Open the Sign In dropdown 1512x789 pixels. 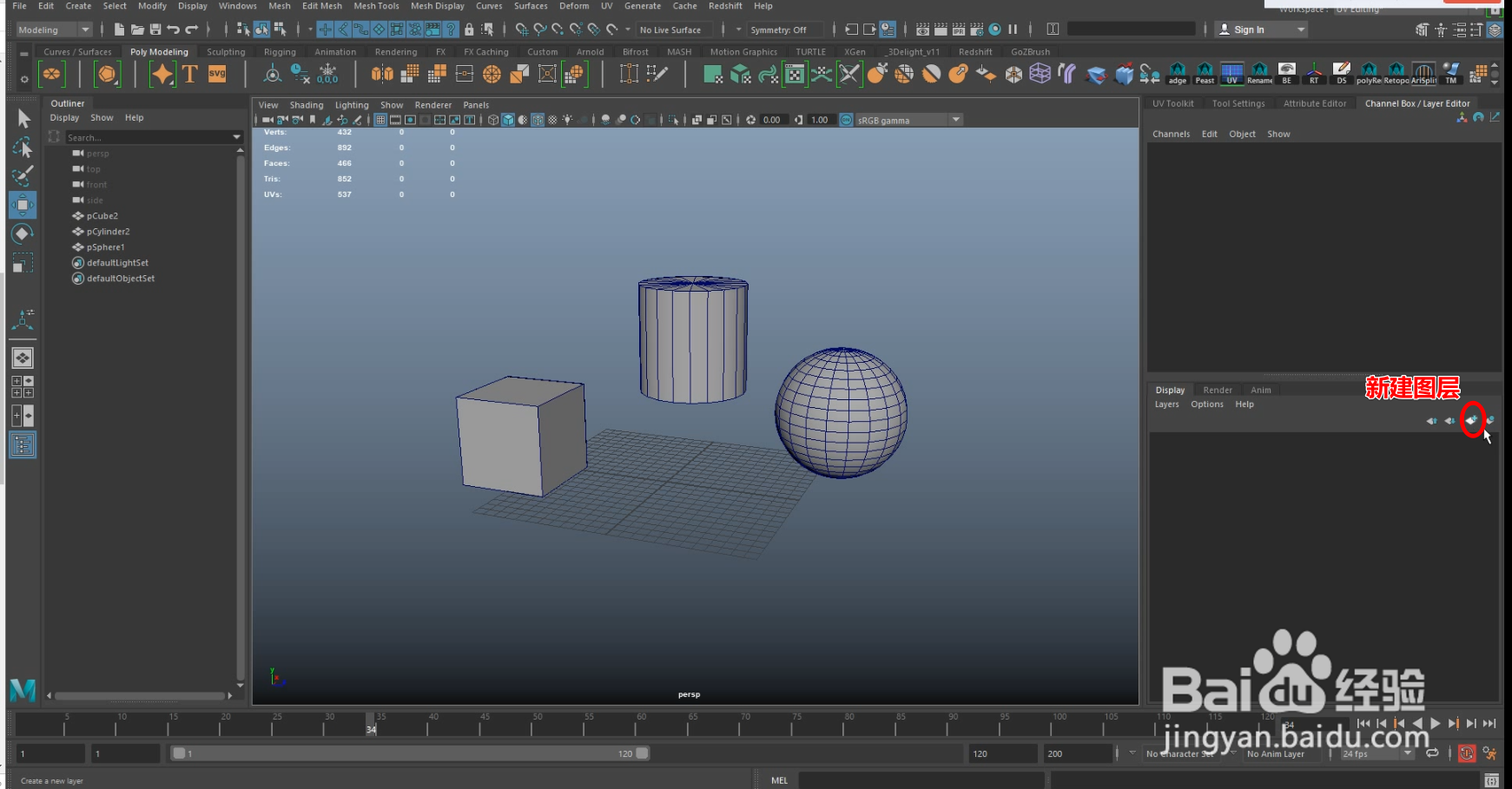click(1260, 30)
